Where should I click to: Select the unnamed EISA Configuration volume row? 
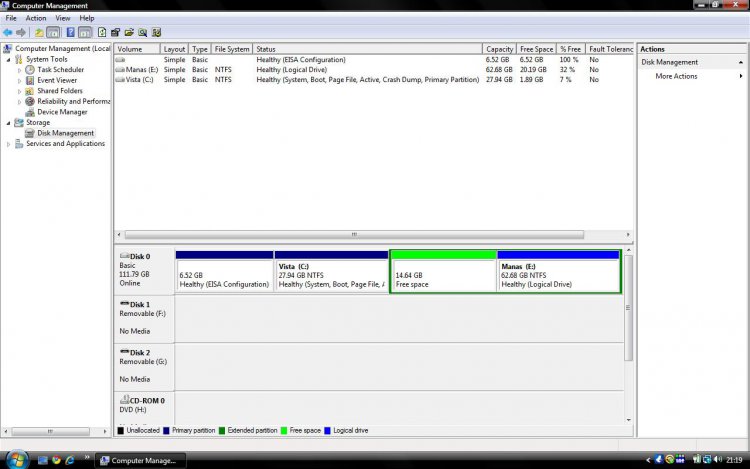pyautogui.click(x=374, y=60)
